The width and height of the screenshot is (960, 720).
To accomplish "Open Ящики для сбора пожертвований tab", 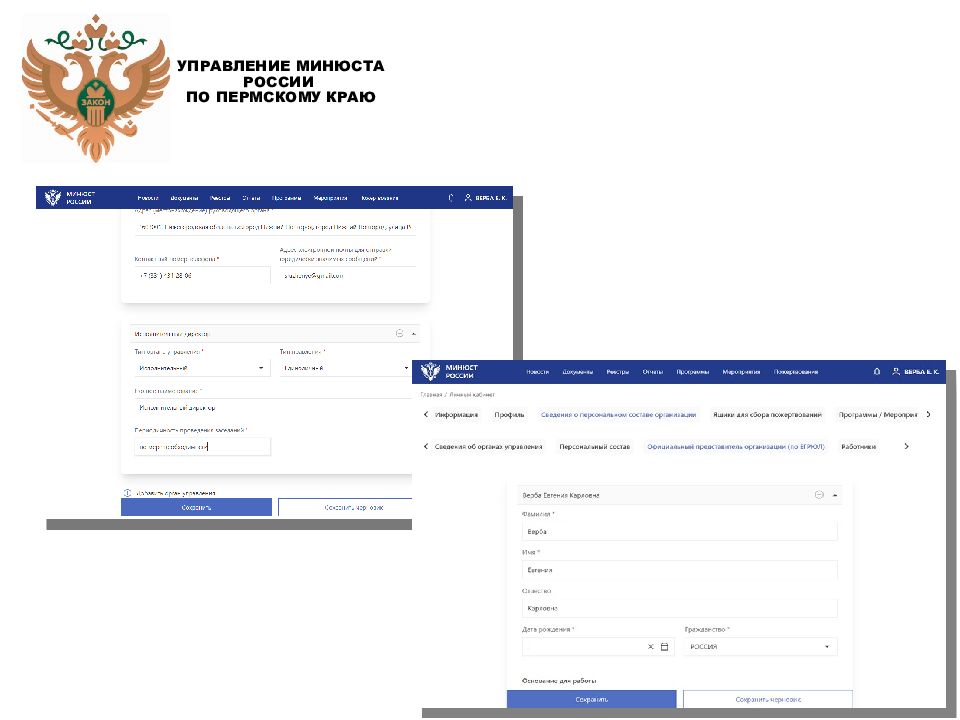I will click(x=767, y=414).
